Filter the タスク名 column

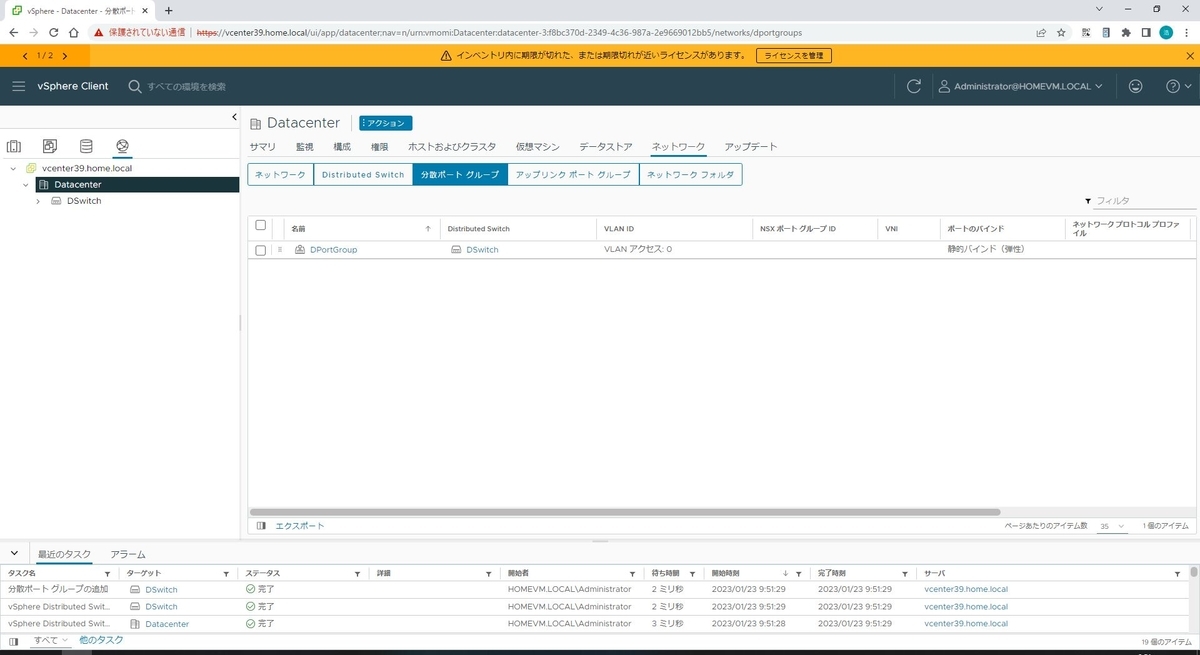107,574
